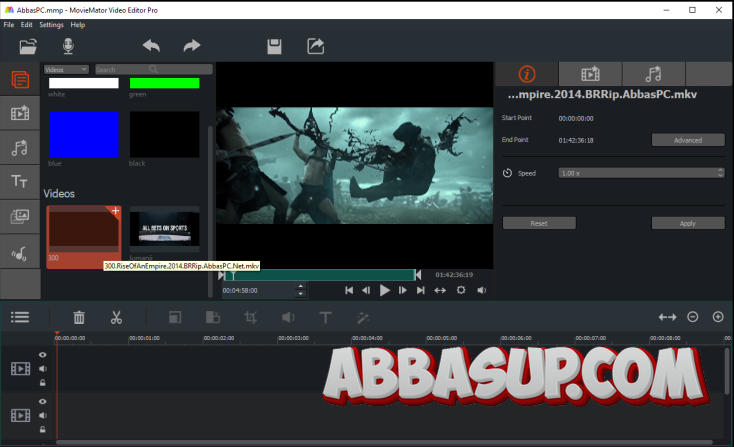The height and width of the screenshot is (447, 734).
Task: Play the preview video
Action: pyautogui.click(x=385, y=290)
